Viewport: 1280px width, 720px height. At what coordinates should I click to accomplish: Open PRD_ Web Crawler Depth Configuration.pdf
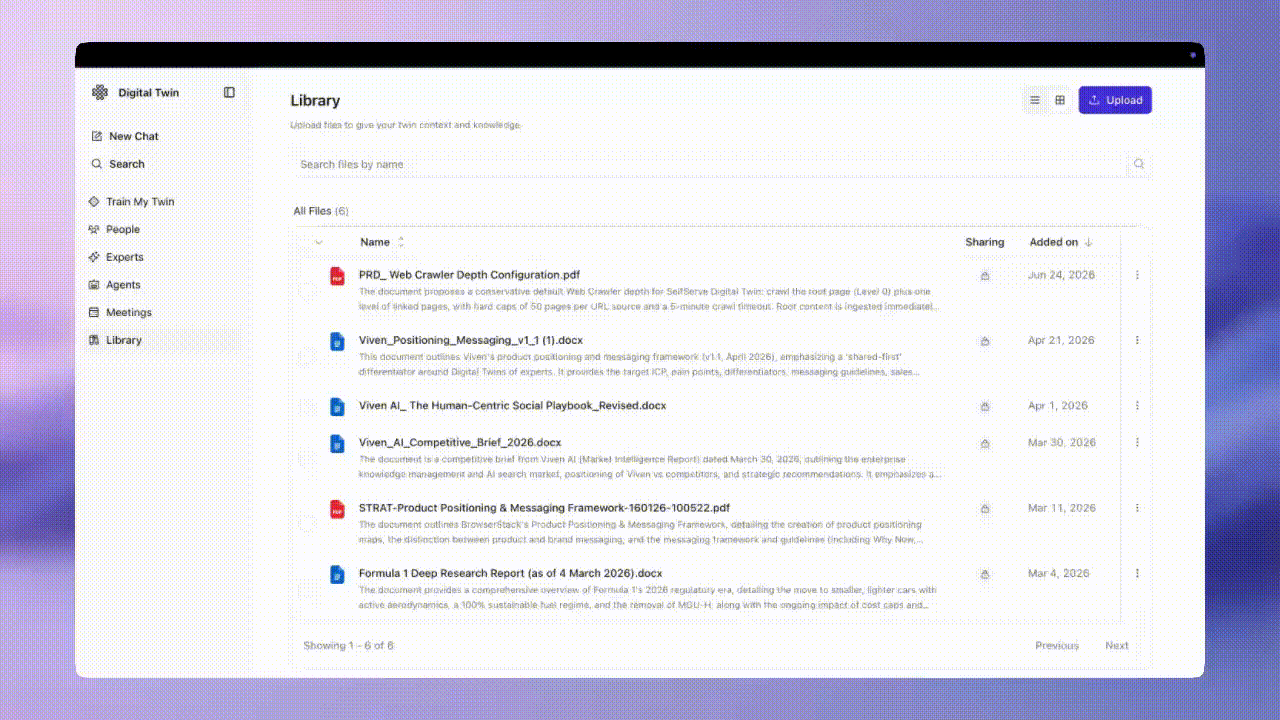click(x=469, y=274)
